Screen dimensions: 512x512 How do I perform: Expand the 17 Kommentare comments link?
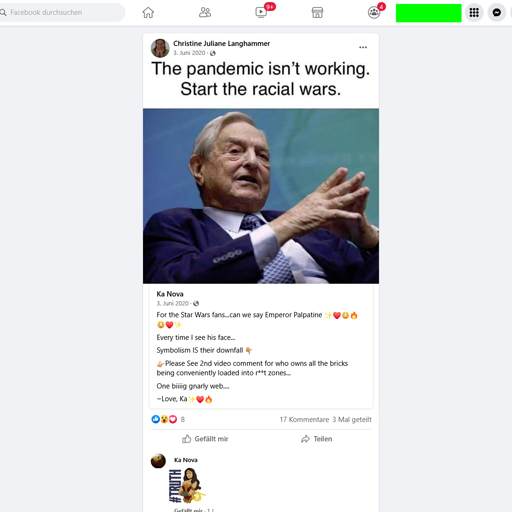[304, 419]
